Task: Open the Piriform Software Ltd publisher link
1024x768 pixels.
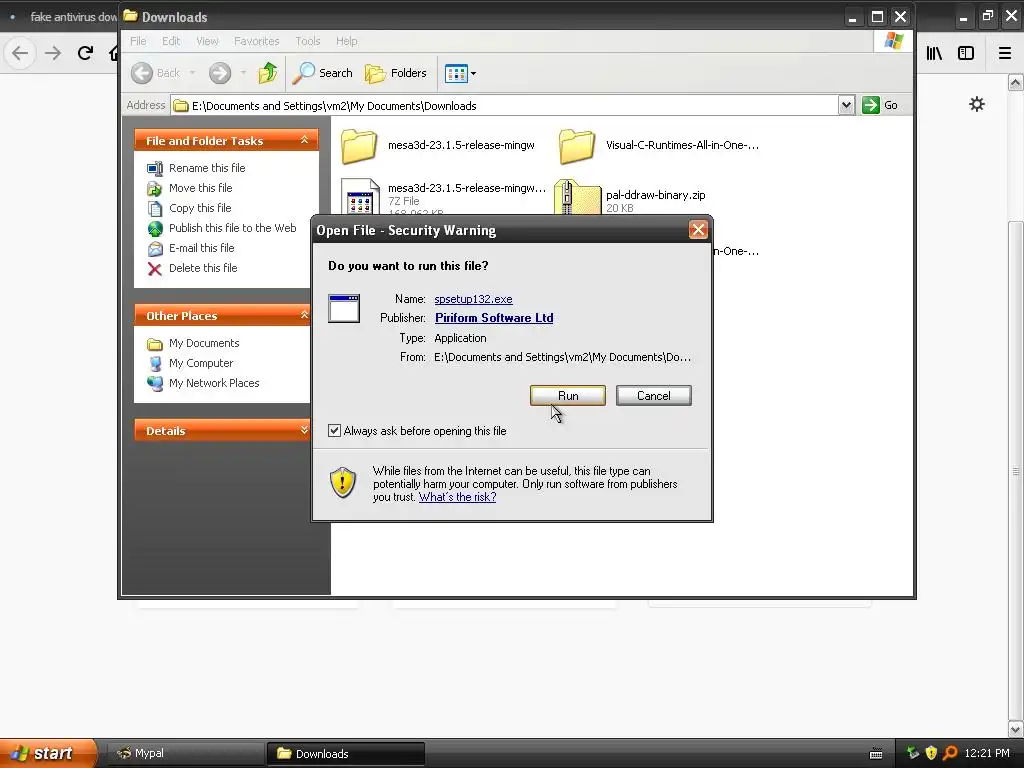Action: point(494,318)
